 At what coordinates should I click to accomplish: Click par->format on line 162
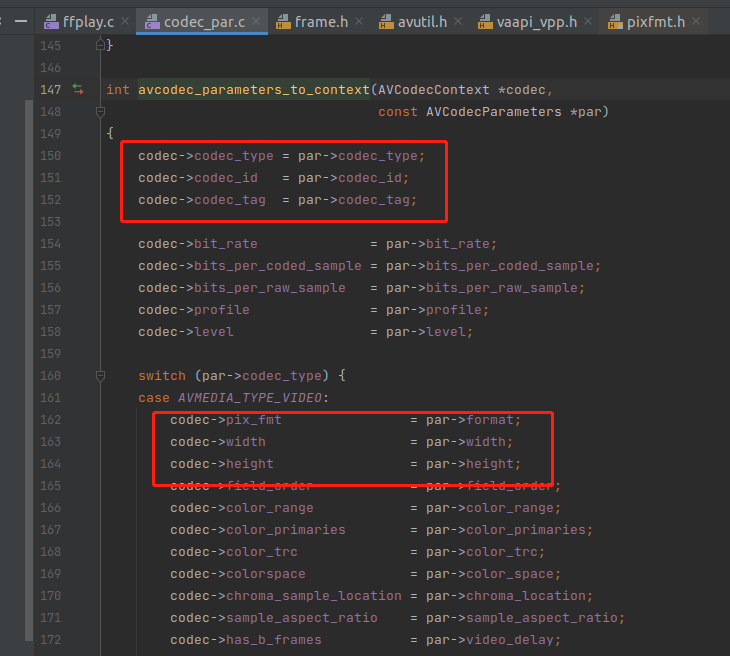(x=470, y=419)
